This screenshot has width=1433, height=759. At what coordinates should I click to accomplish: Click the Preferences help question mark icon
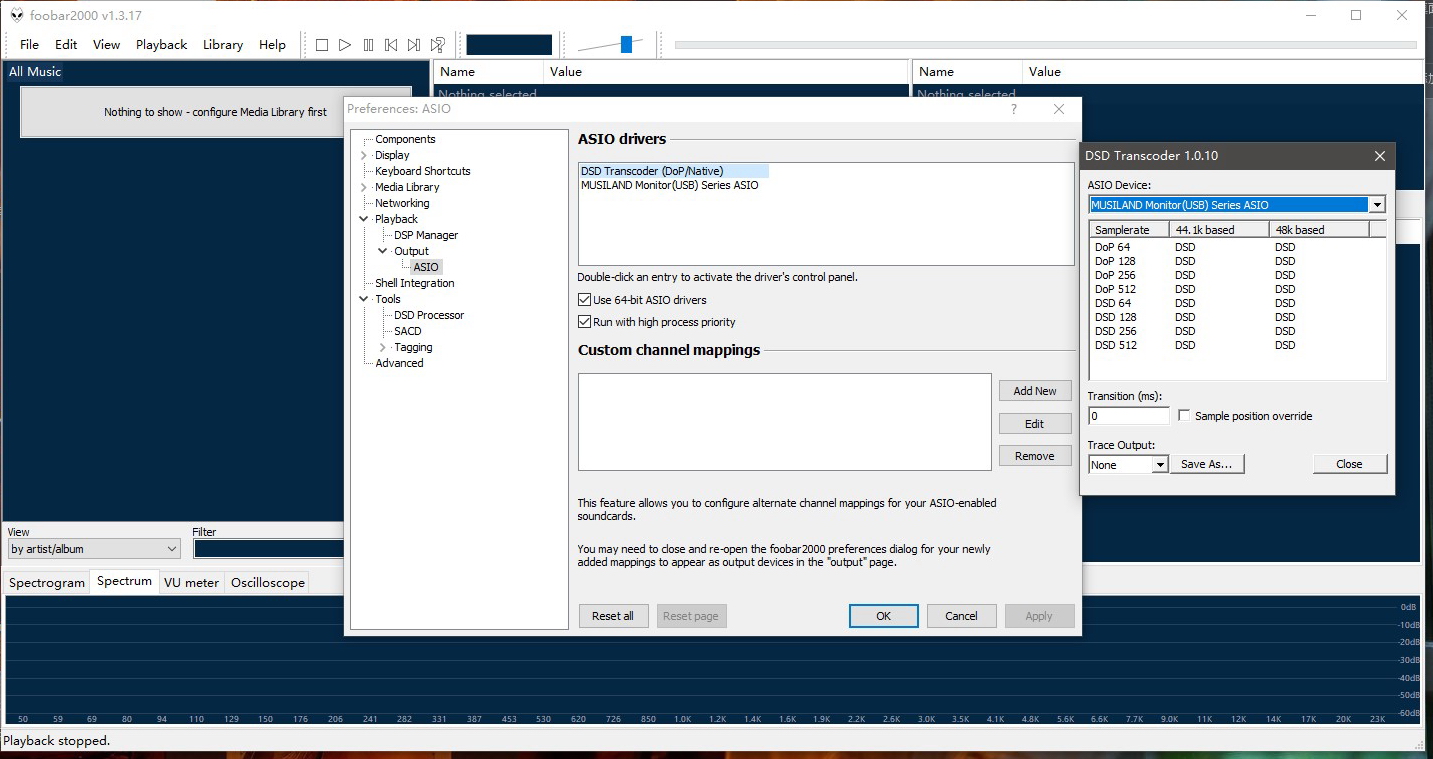click(1013, 109)
